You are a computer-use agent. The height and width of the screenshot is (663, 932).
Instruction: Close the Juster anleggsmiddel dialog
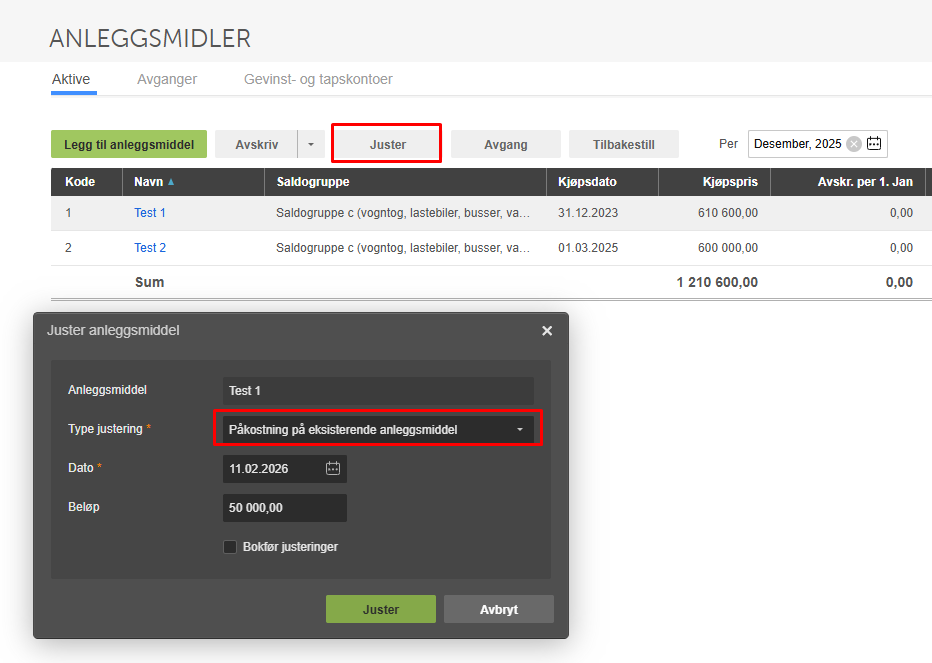547,331
